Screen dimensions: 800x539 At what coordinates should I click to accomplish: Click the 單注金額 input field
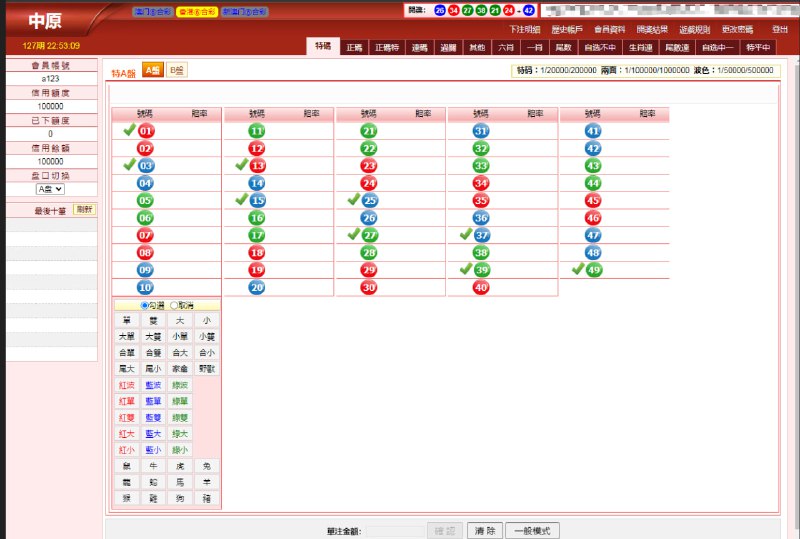tap(394, 531)
